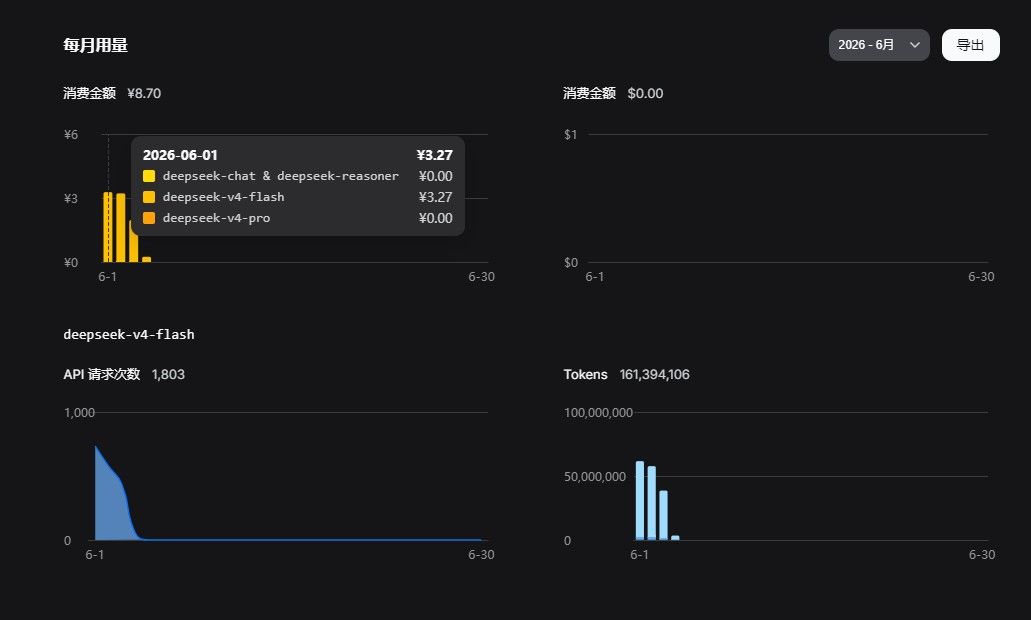Click the Tokens total 161,394,106
Image resolution: width=1031 pixels, height=620 pixels.
tap(654, 374)
